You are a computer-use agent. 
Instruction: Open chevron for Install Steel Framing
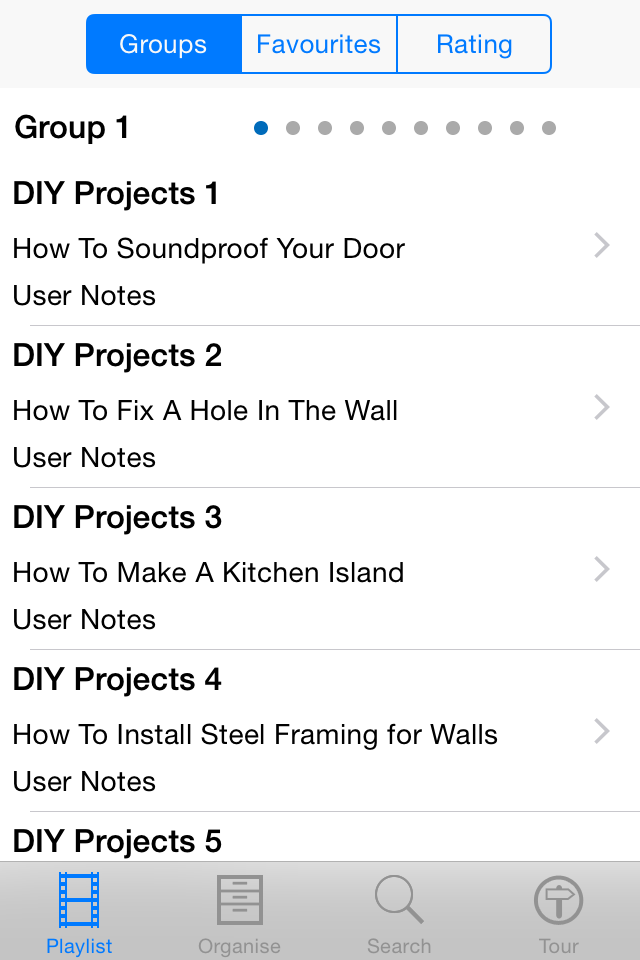coord(601,731)
